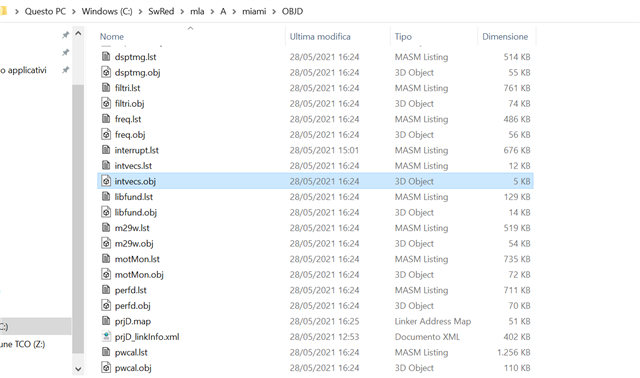Click the interrupt.lst file icon

pyautogui.click(x=106, y=149)
